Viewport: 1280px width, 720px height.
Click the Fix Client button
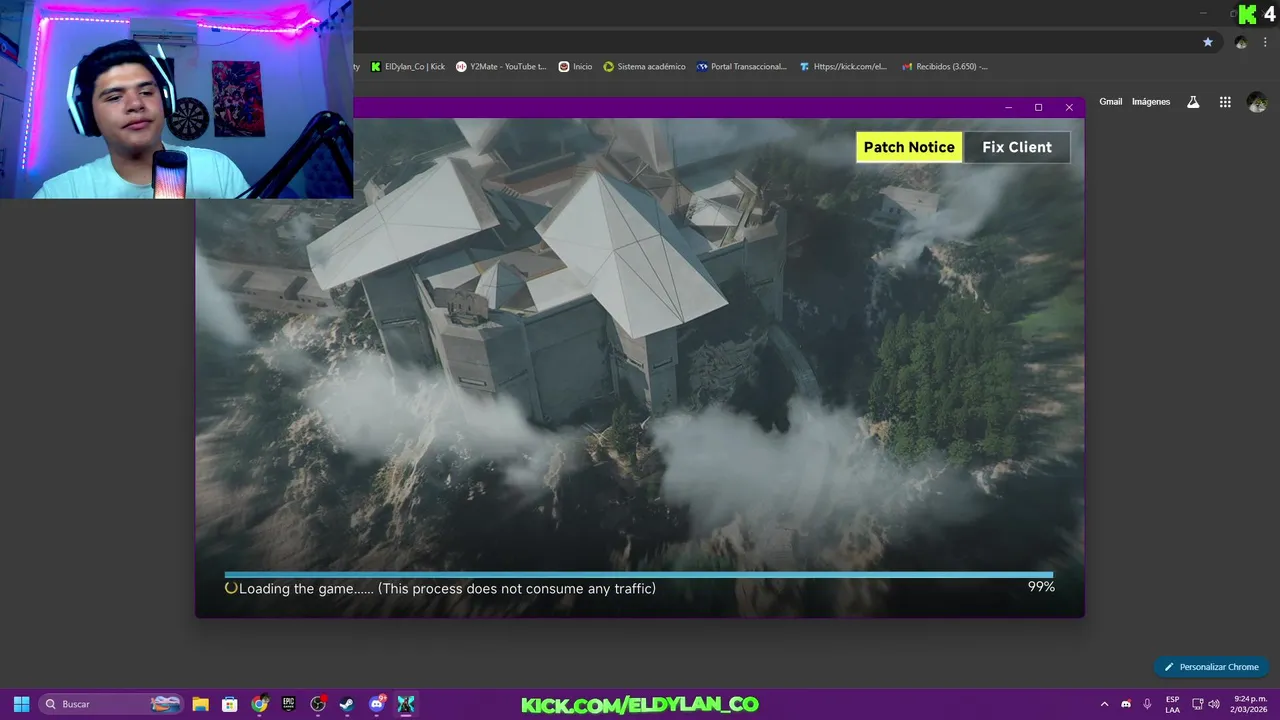(x=1017, y=147)
